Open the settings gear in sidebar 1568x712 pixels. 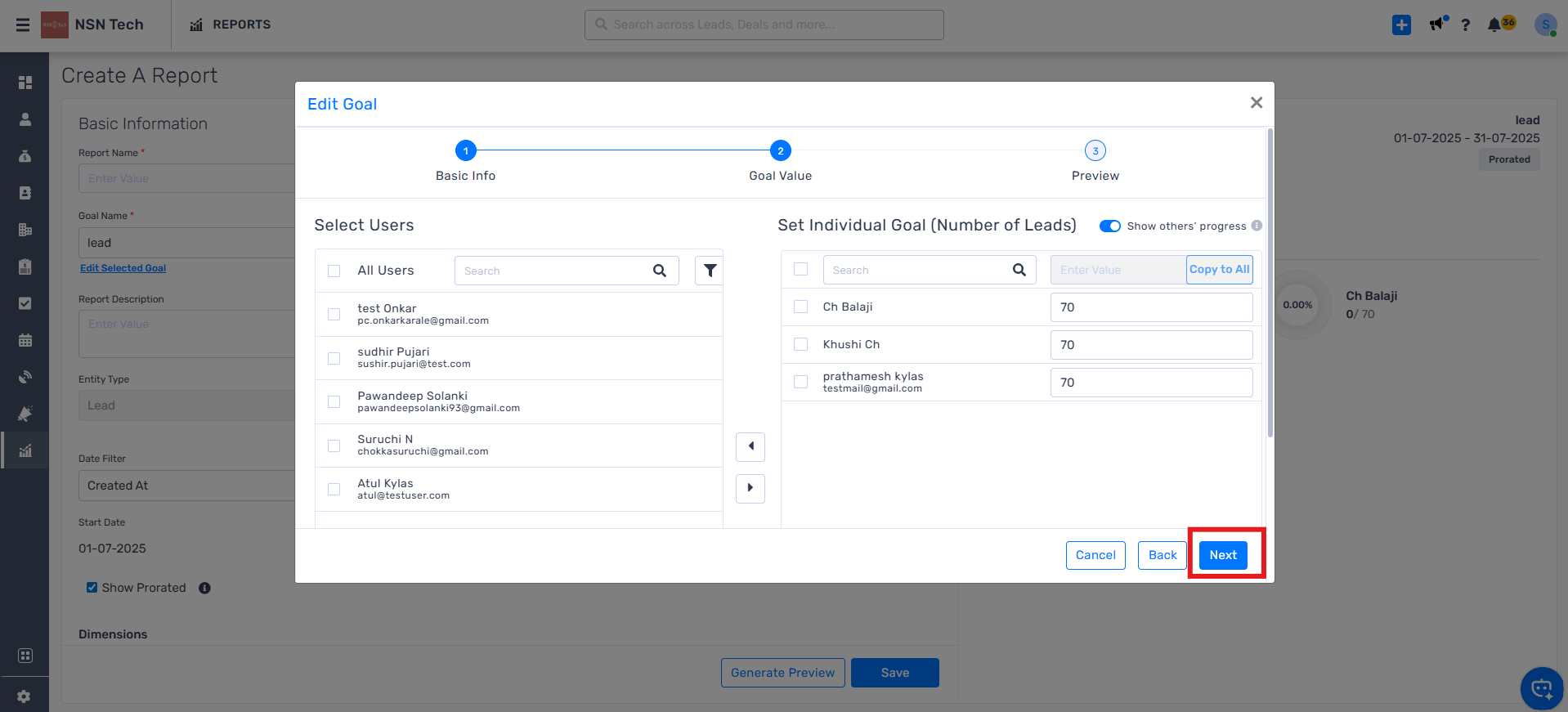pyautogui.click(x=24, y=696)
